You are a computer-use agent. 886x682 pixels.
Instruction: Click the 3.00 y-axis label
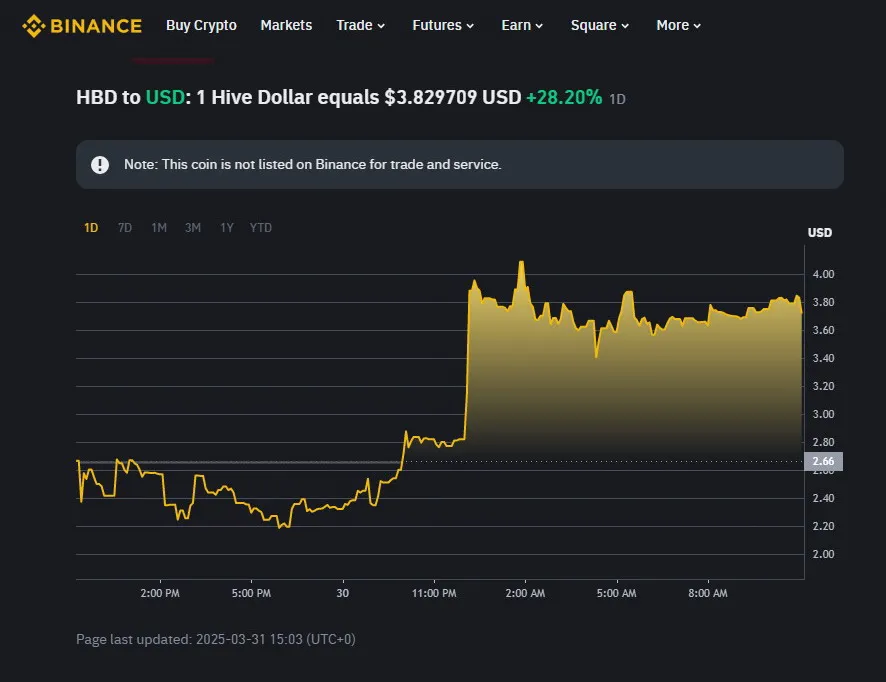point(823,414)
